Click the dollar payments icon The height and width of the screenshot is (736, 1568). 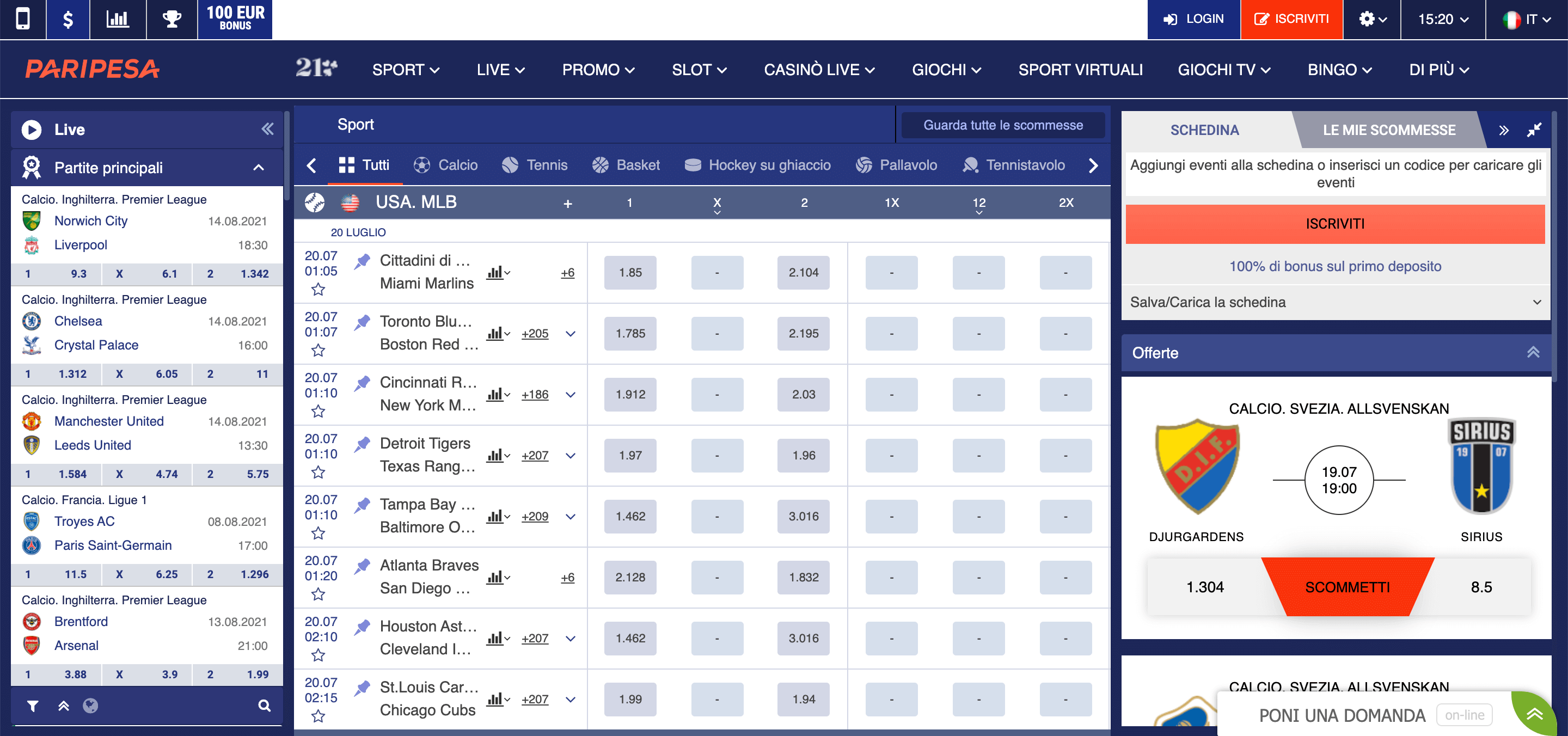pos(68,19)
